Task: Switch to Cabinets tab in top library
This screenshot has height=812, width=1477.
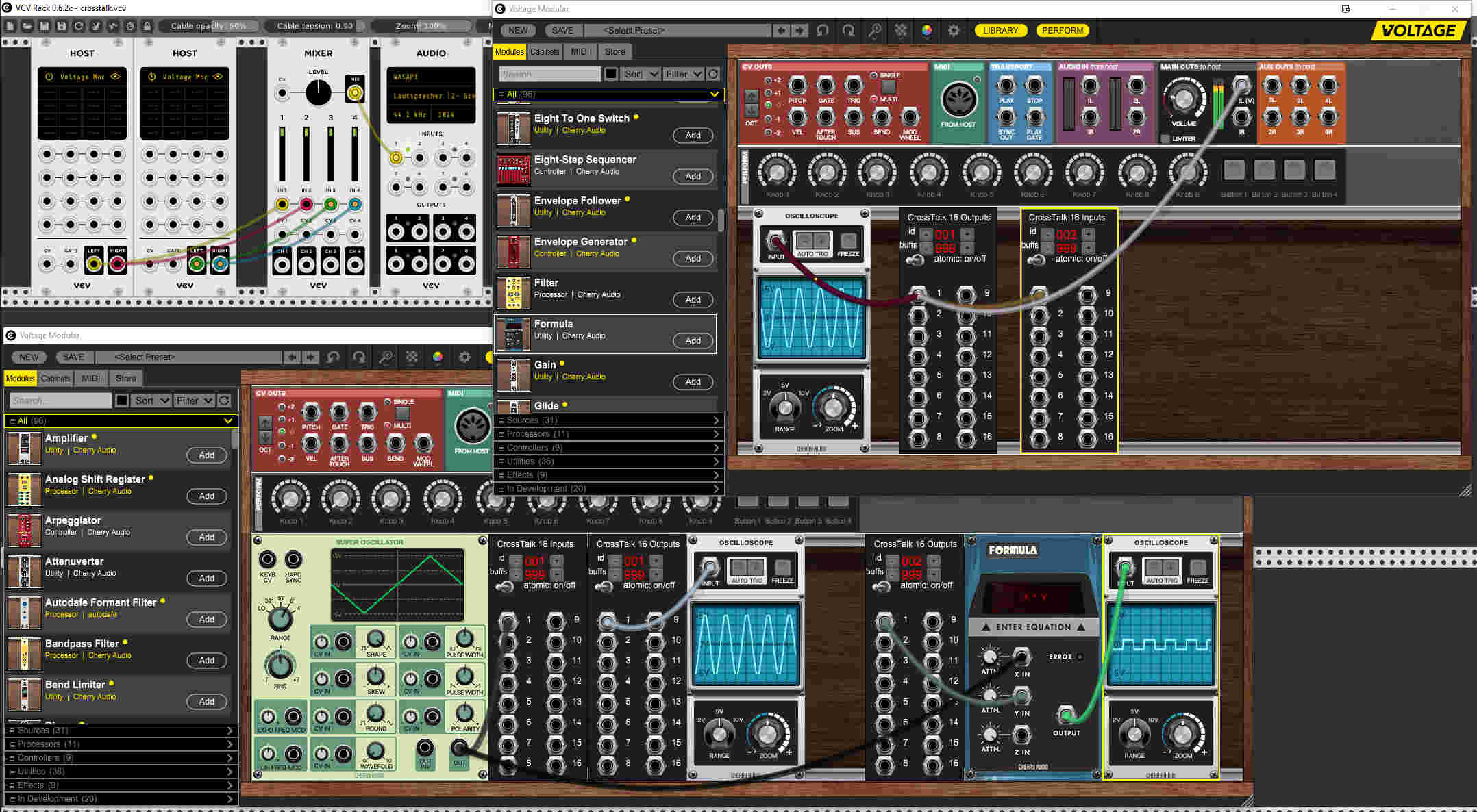Action: 545,51
